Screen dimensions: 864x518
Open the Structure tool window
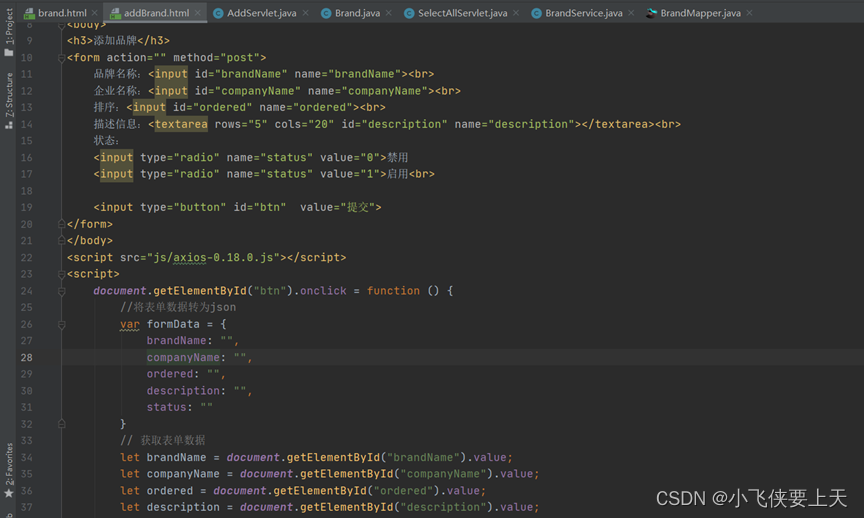tap(9, 101)
